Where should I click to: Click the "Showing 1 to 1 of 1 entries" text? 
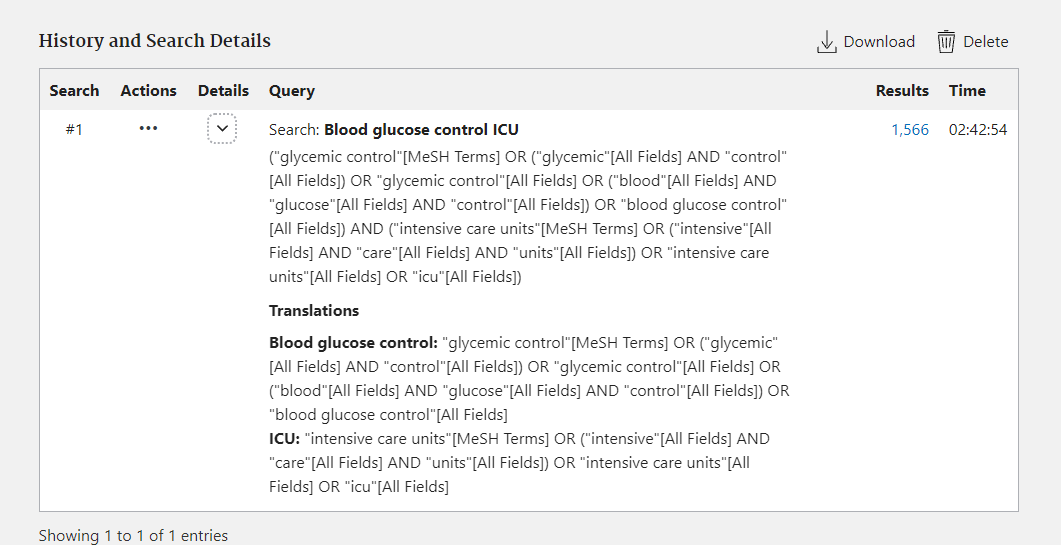[x=133, y=536]
